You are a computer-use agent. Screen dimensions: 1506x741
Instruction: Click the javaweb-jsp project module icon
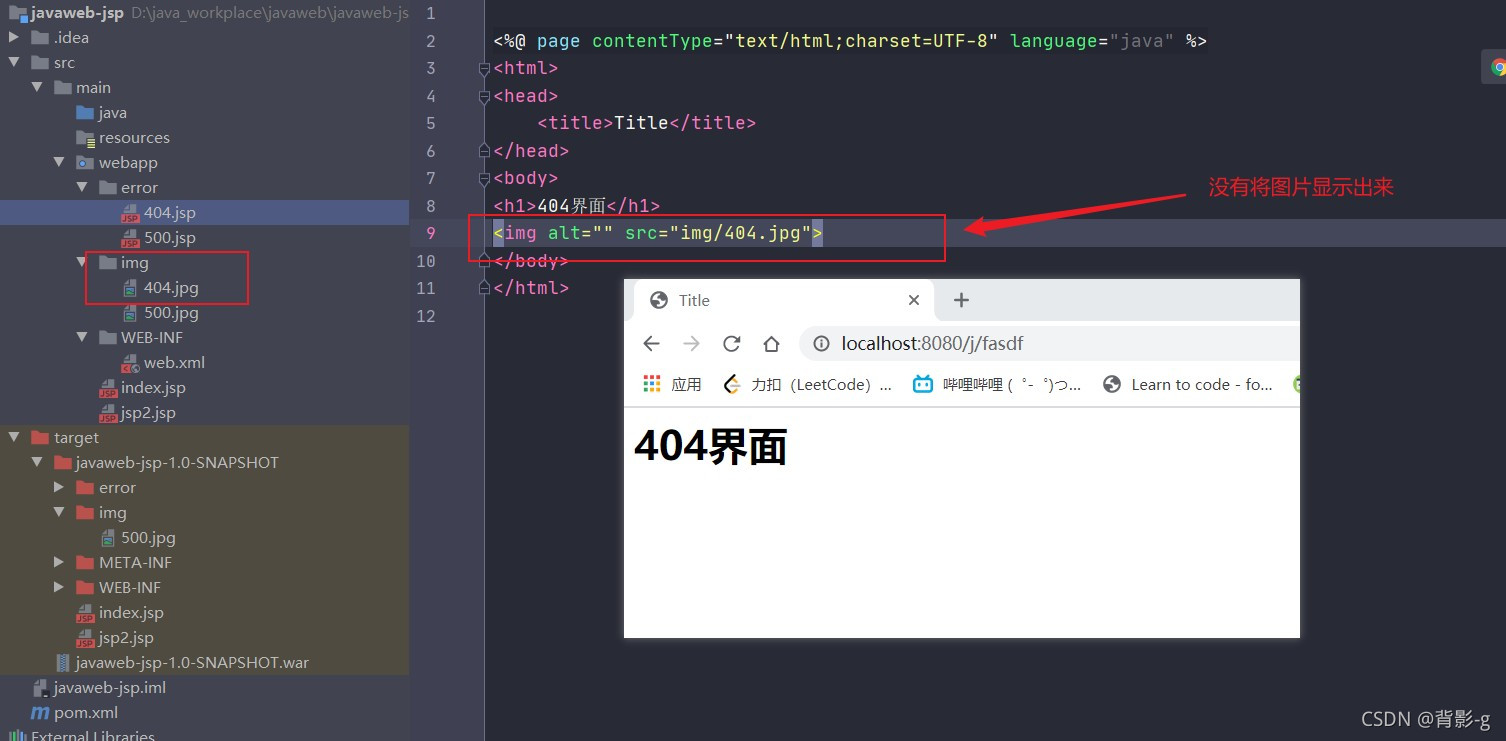(18, 13)
